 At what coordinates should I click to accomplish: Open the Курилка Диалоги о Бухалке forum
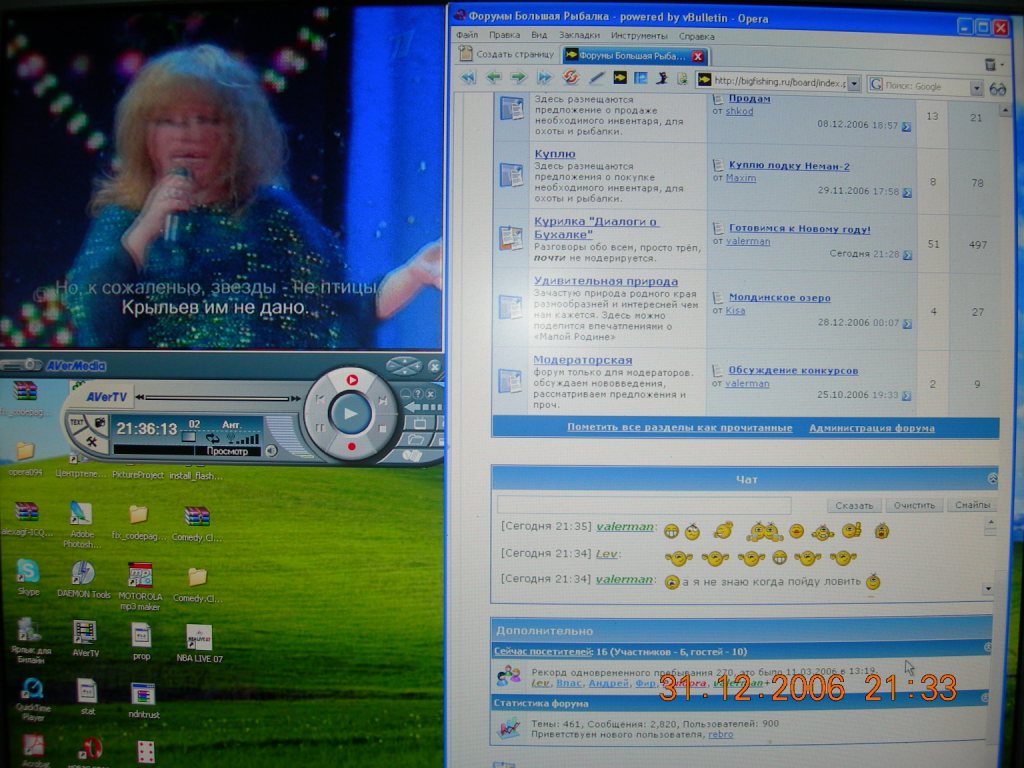pos(596,228)
